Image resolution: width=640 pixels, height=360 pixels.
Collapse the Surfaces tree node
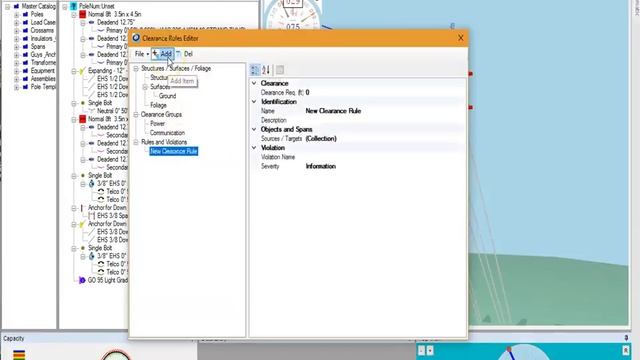tap(145, 87)
